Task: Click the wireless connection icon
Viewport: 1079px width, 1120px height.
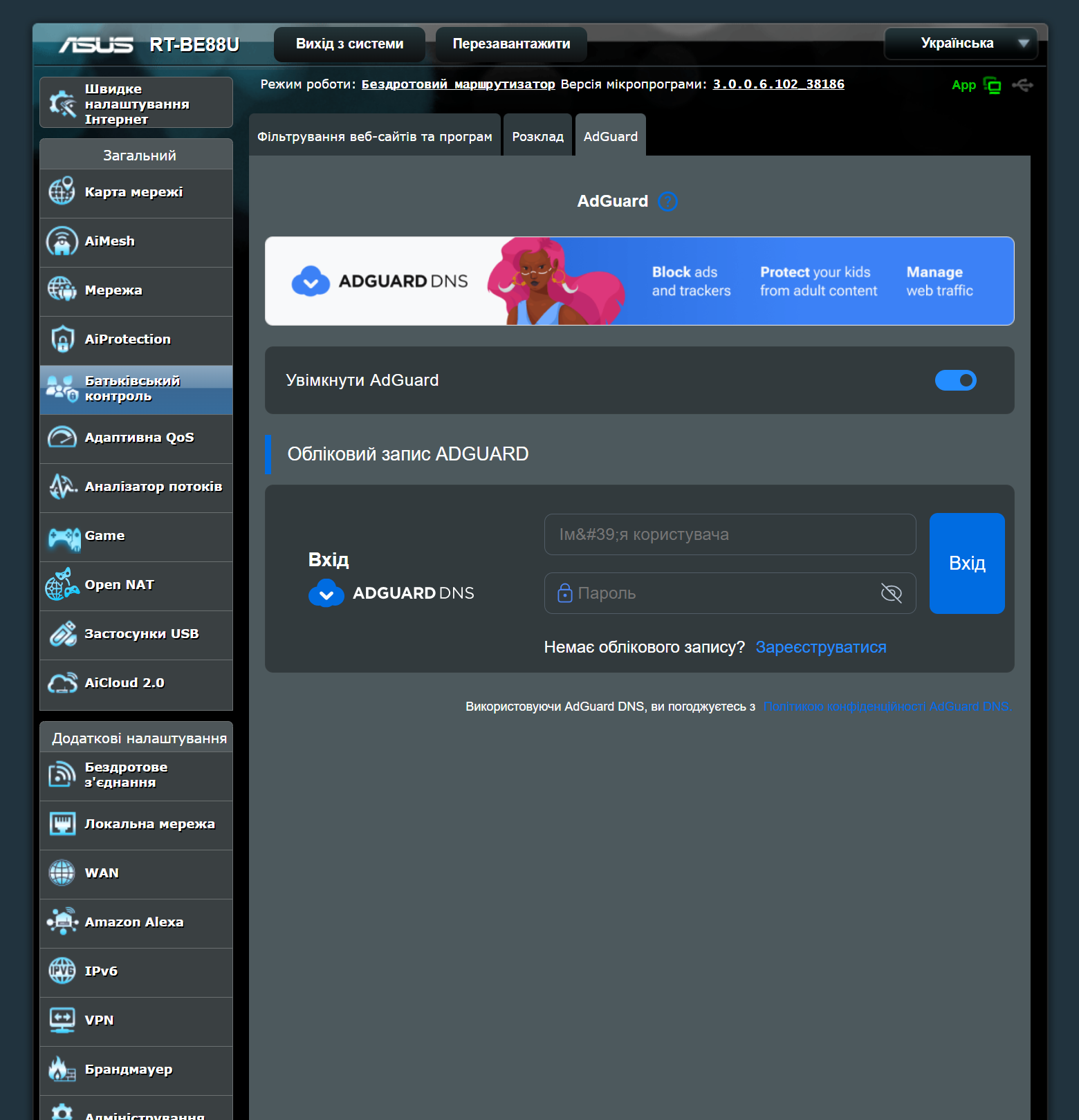Action: (62, 774)
